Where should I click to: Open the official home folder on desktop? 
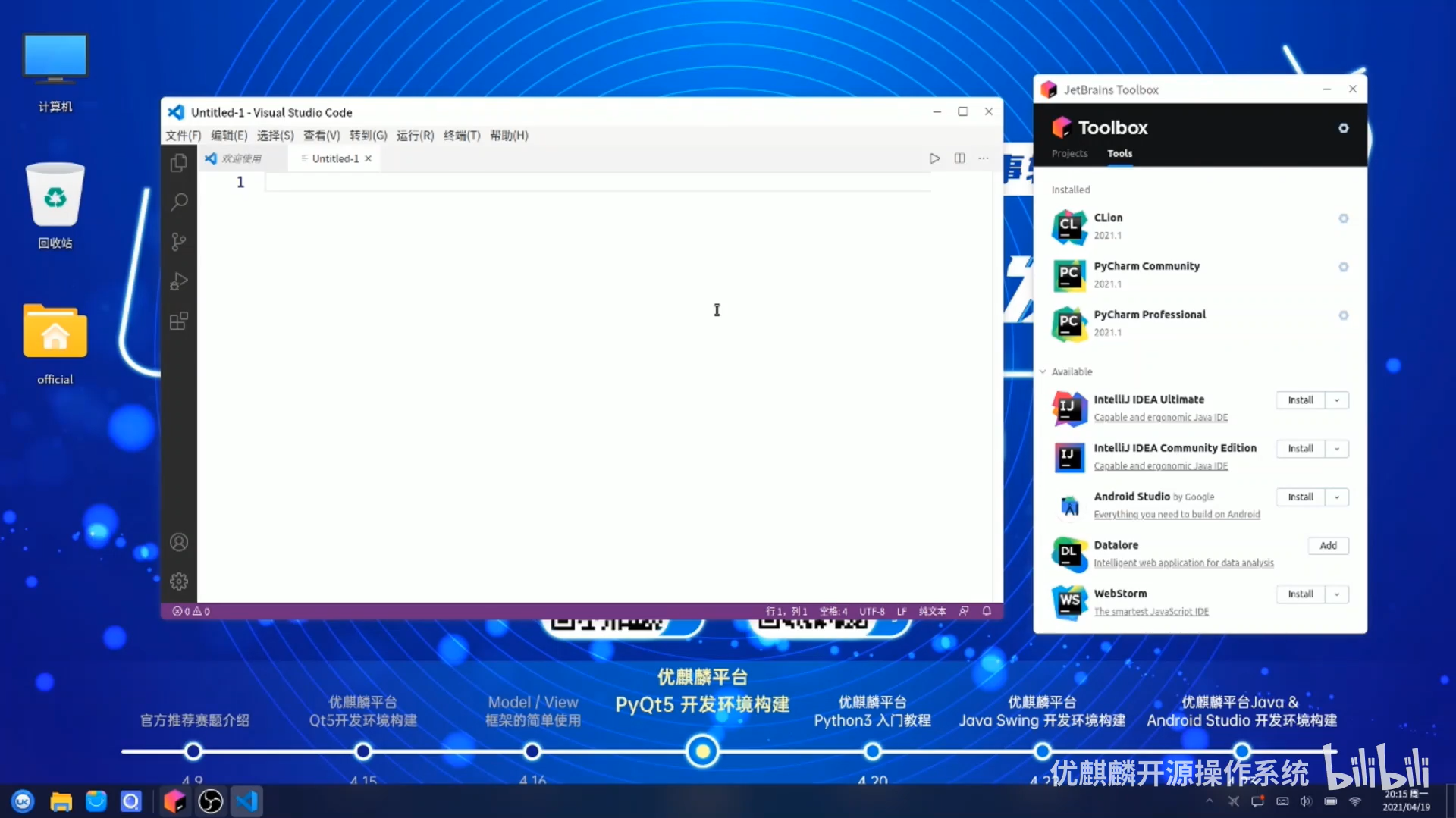coord(55,345)
